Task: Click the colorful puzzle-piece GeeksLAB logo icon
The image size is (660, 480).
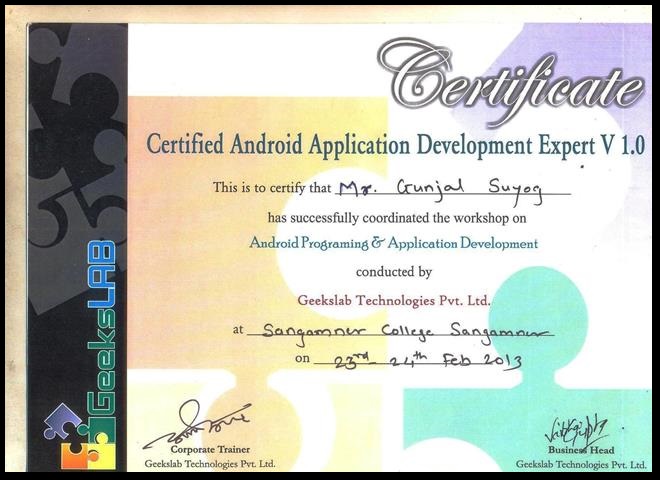Action: 79,436
